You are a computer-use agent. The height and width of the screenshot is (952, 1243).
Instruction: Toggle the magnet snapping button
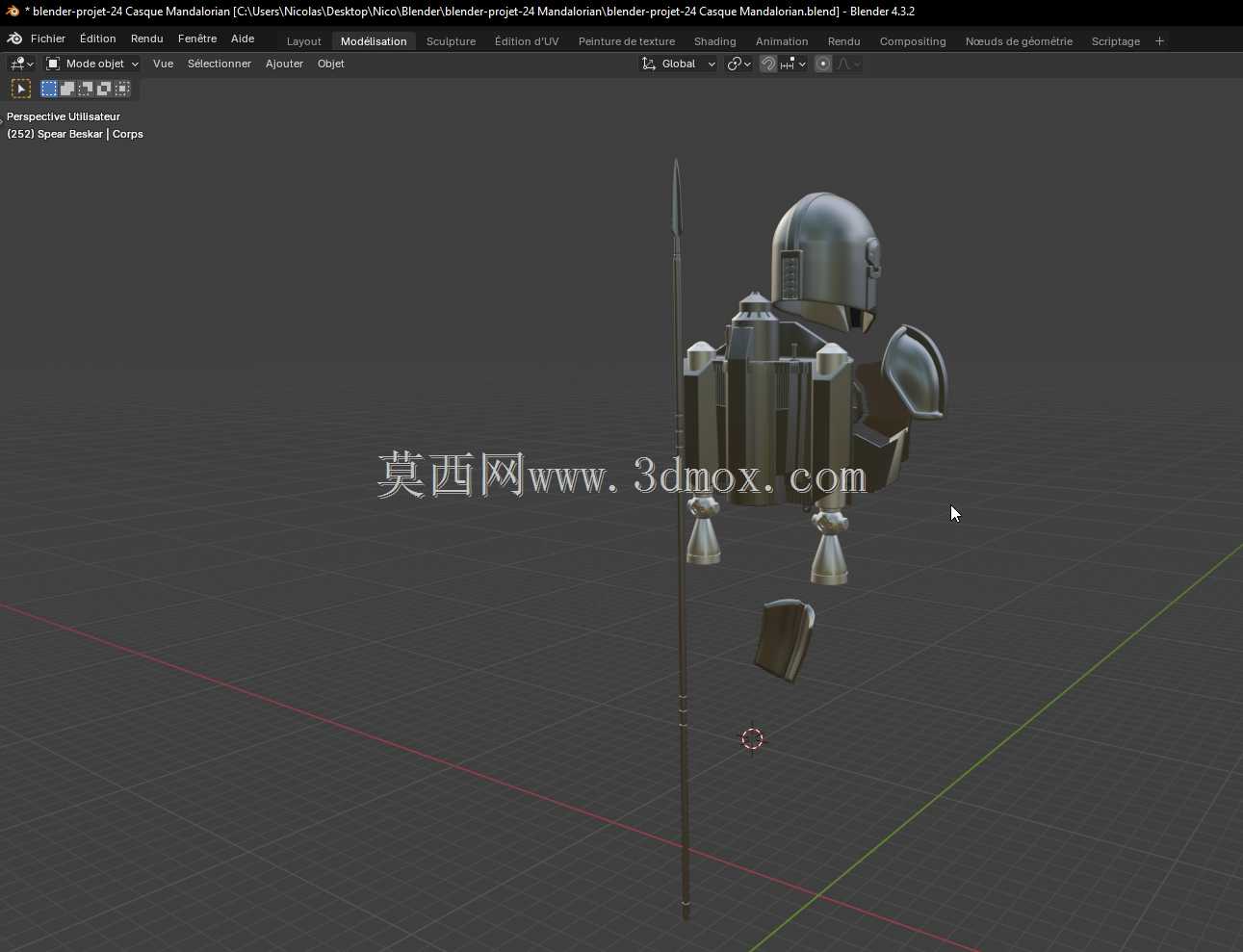coord(768,64)
